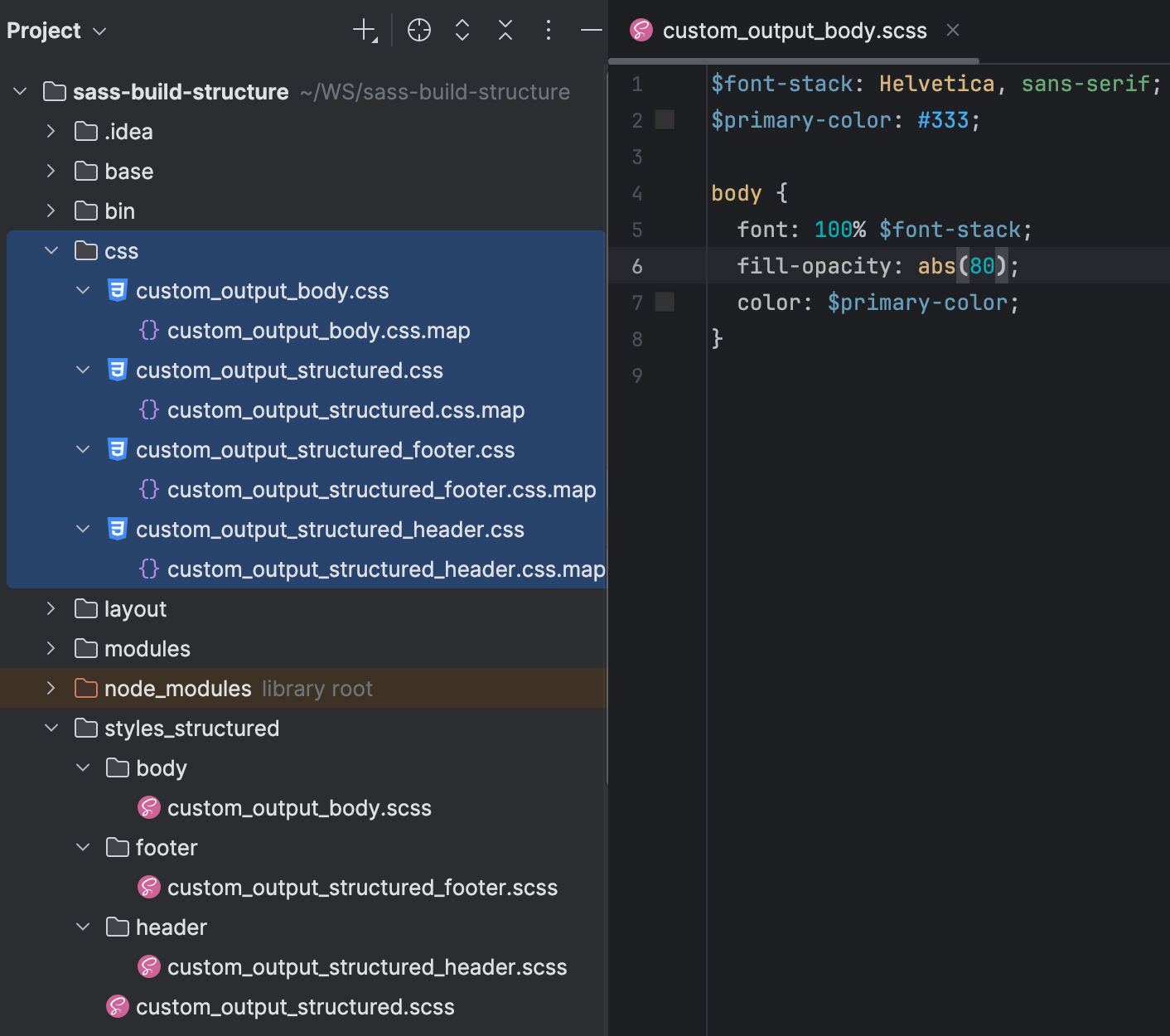Collapse the css folder

(51, 250)
